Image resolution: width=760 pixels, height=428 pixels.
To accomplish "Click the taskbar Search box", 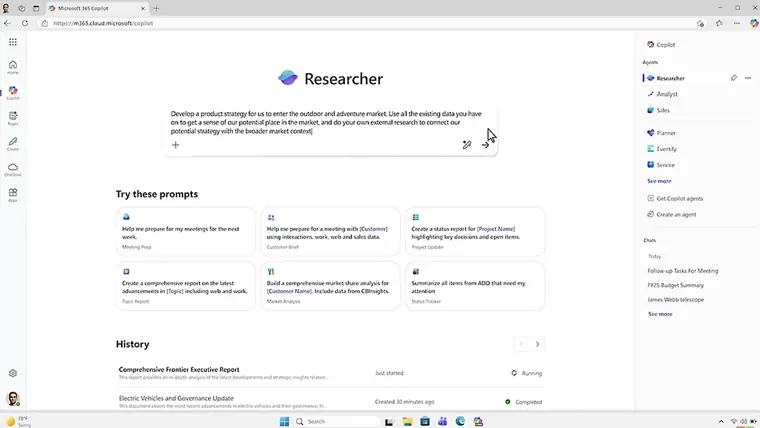I will click(336, 421).
